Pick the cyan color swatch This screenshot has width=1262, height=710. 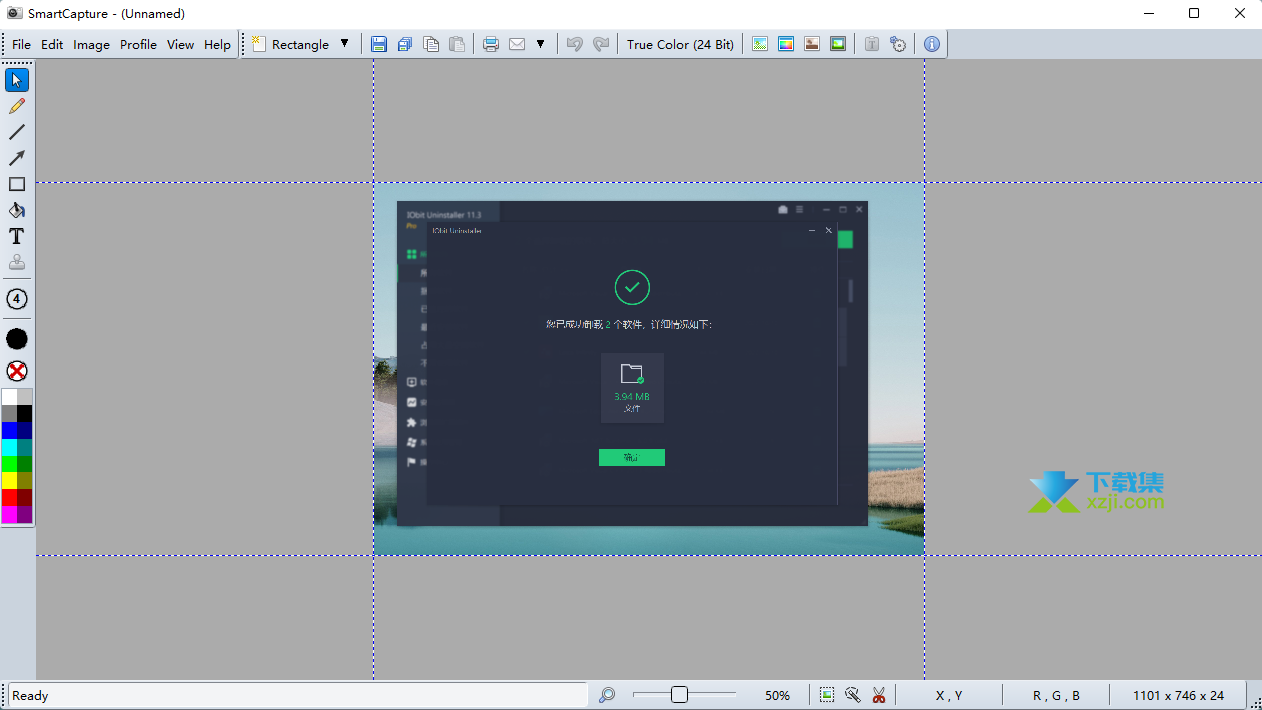tap(9, 447)
